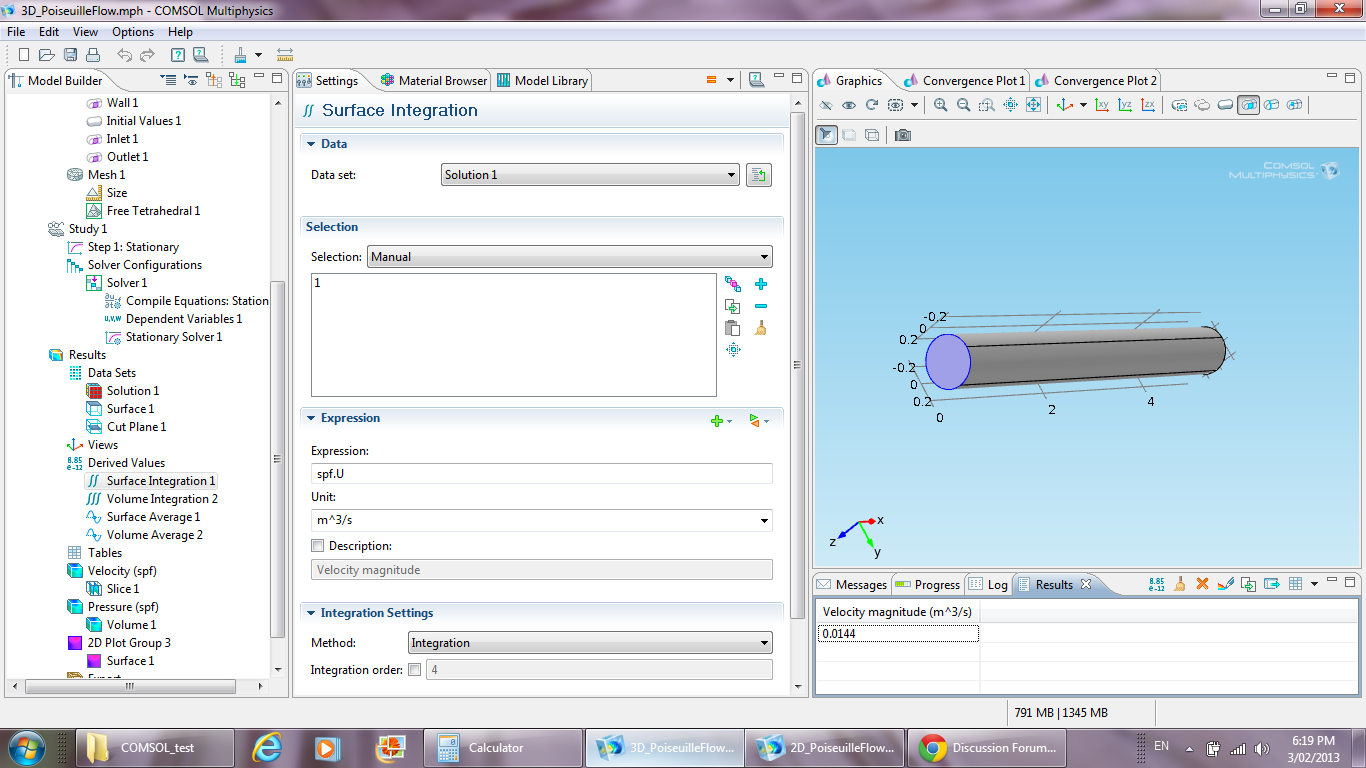1366x768 pixels.
Task: Collapse the Integration Settings section header
Action: click(542, 613)
